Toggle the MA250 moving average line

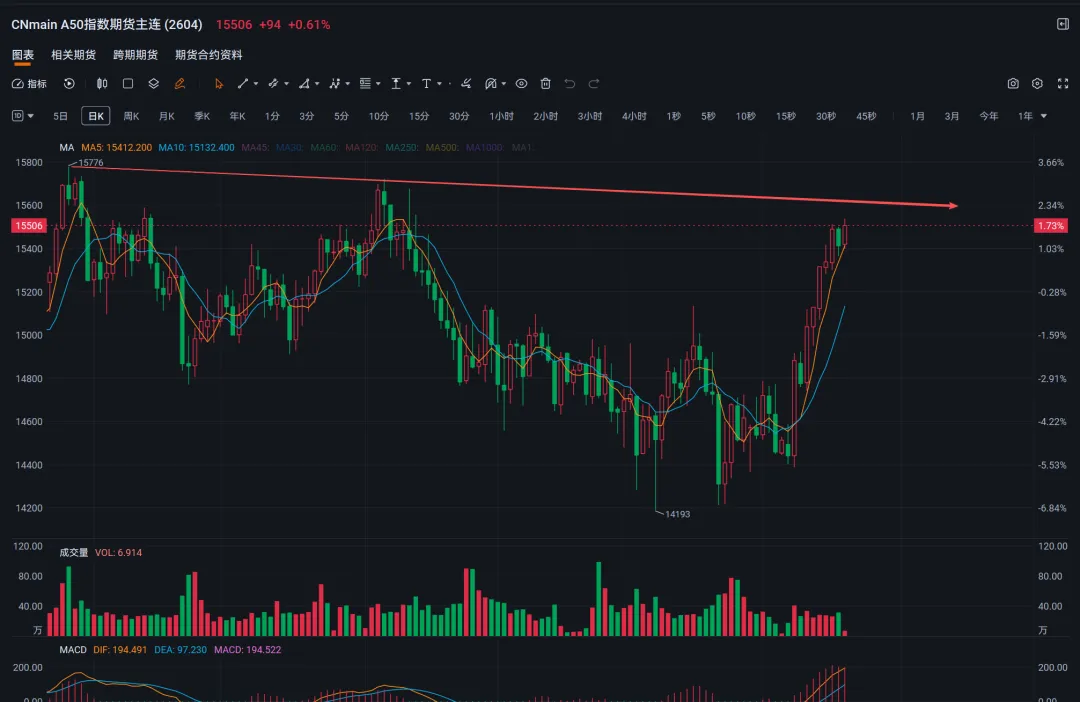pyautogui.click(x=404, y=147)
